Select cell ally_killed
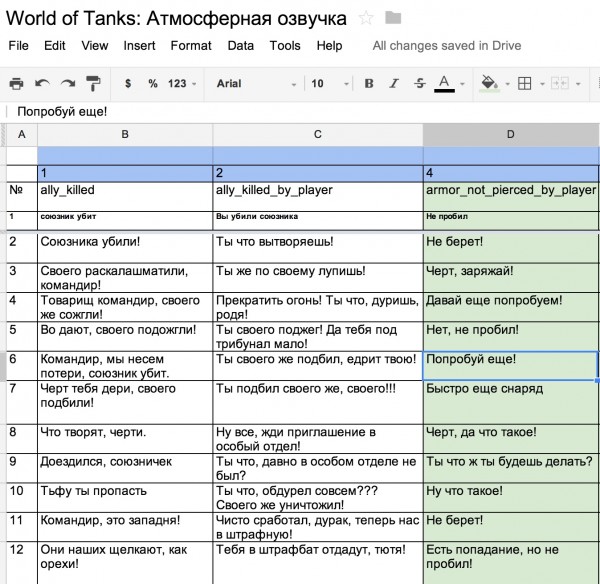 coord(125,196)
